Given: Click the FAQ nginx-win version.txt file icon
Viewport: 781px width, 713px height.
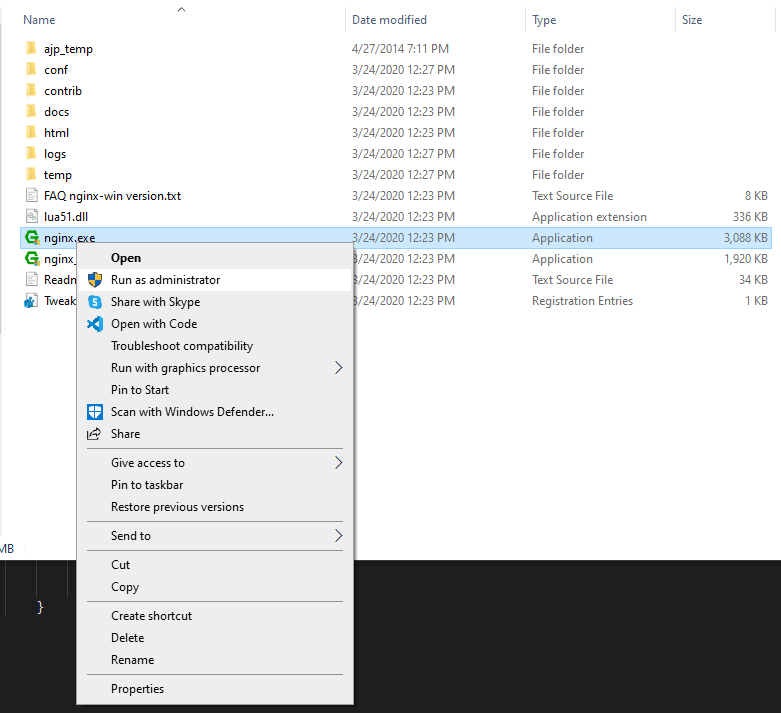Looking at the screenshot, I should coord(31,196).
